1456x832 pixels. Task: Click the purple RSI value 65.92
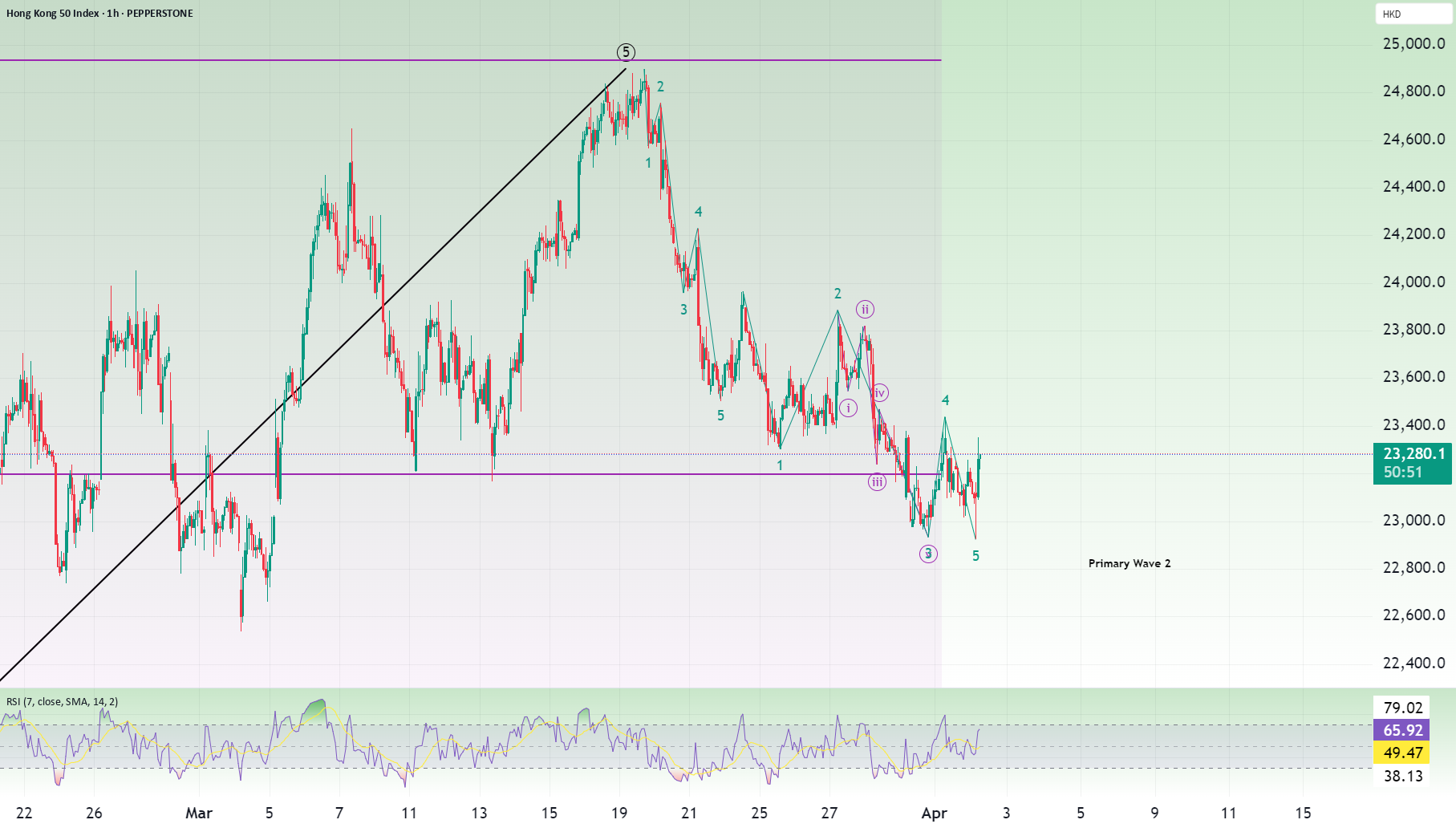(1402, 730)
